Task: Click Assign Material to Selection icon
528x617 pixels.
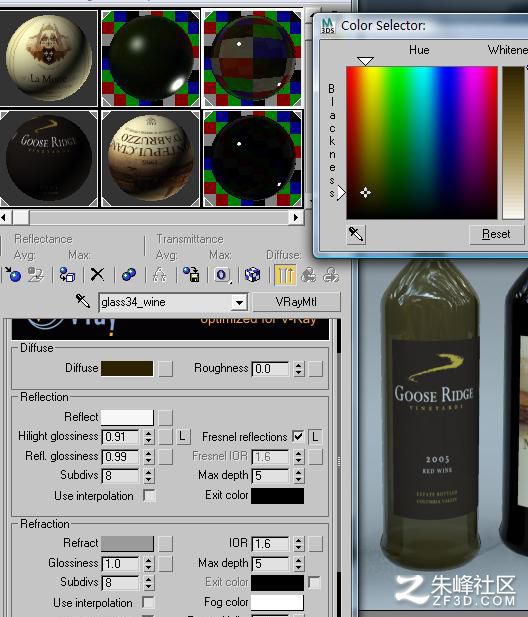Action: (67, 275)
